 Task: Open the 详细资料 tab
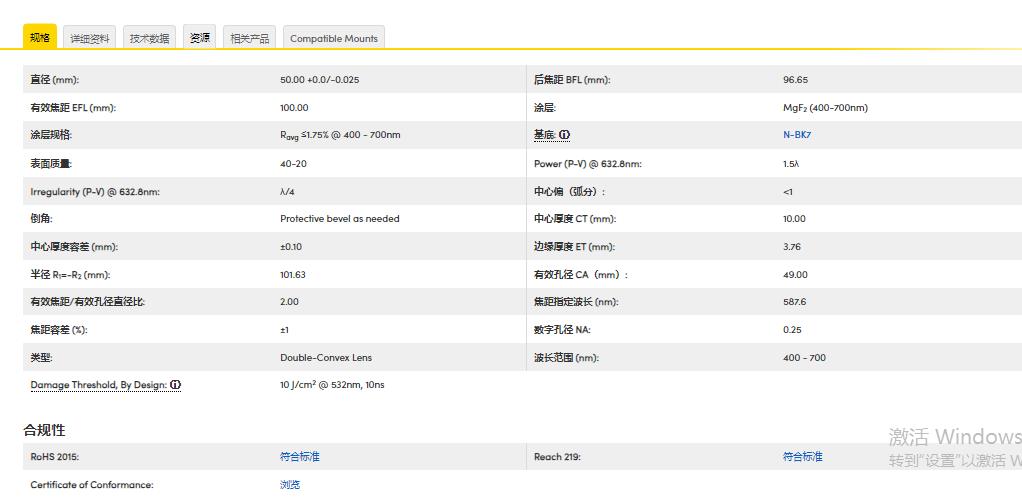pos(90,39)
